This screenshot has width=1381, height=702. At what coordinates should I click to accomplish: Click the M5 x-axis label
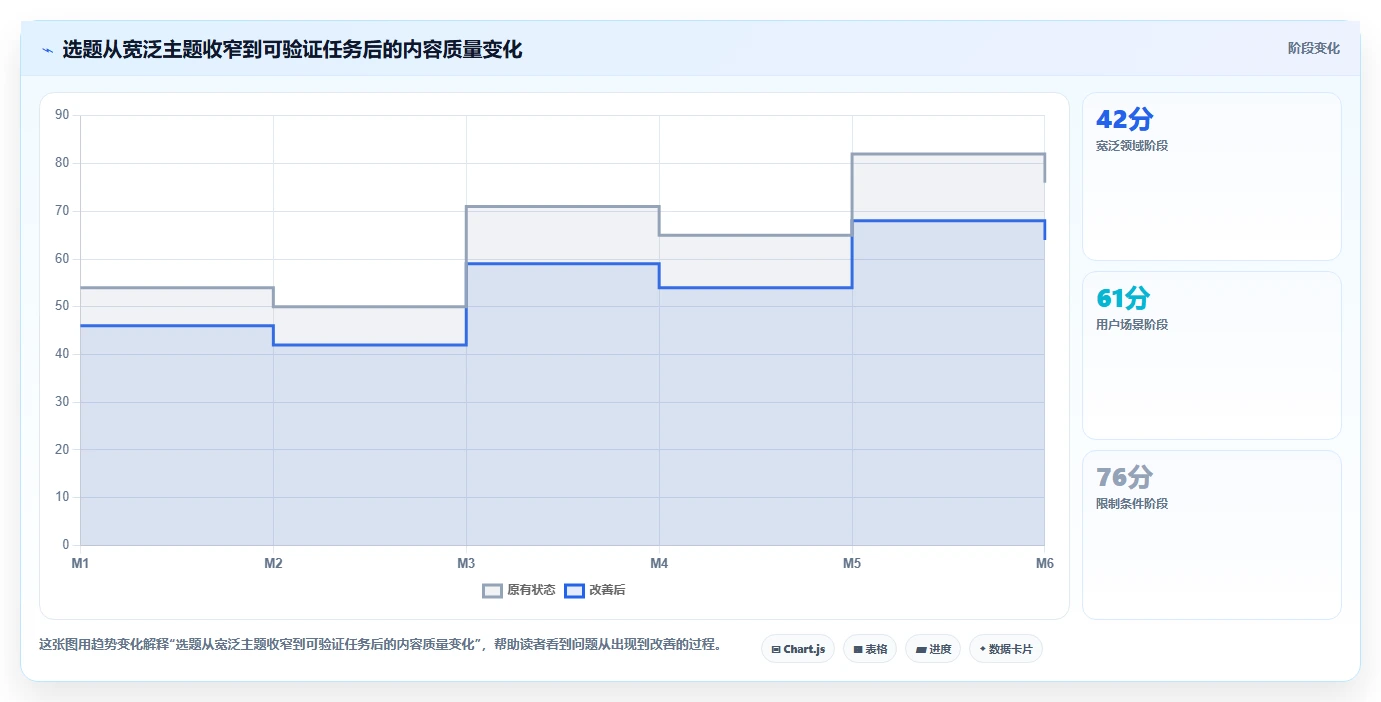point(852,563)
